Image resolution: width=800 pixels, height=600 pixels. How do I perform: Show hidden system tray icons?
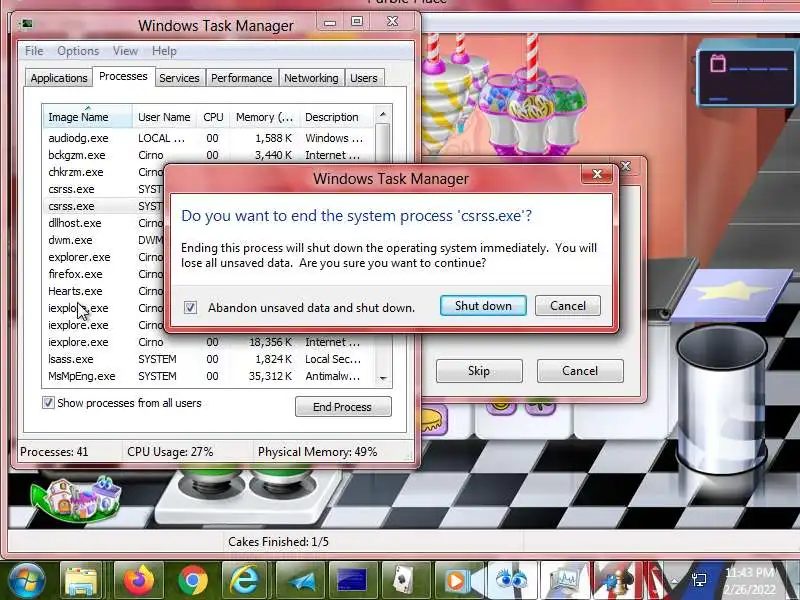(x=674, y=581)
